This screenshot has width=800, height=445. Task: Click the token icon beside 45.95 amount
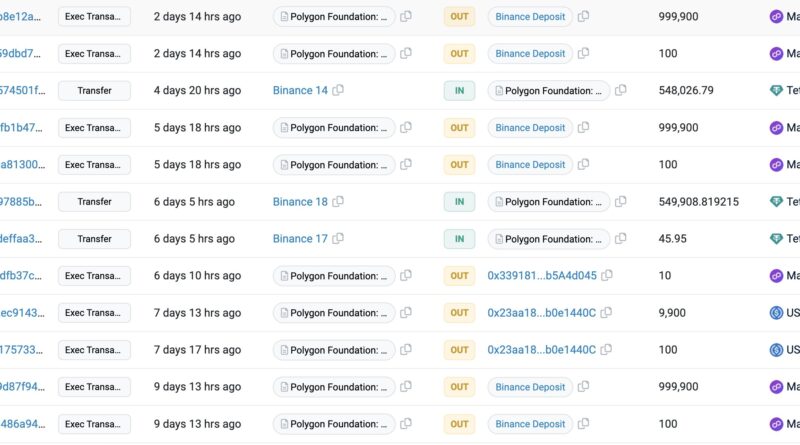point(776,239)
